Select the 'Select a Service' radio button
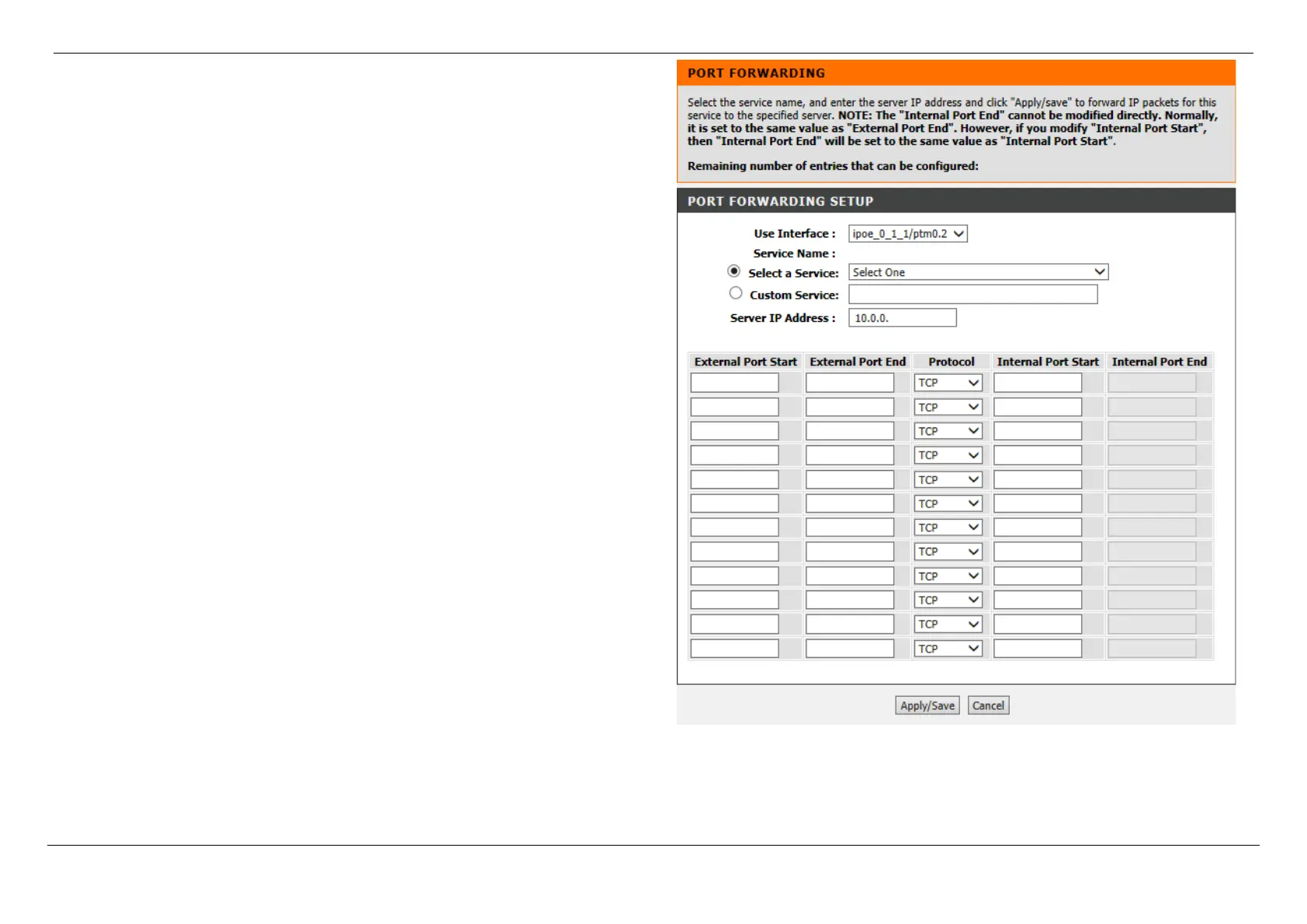 point(733,272)
